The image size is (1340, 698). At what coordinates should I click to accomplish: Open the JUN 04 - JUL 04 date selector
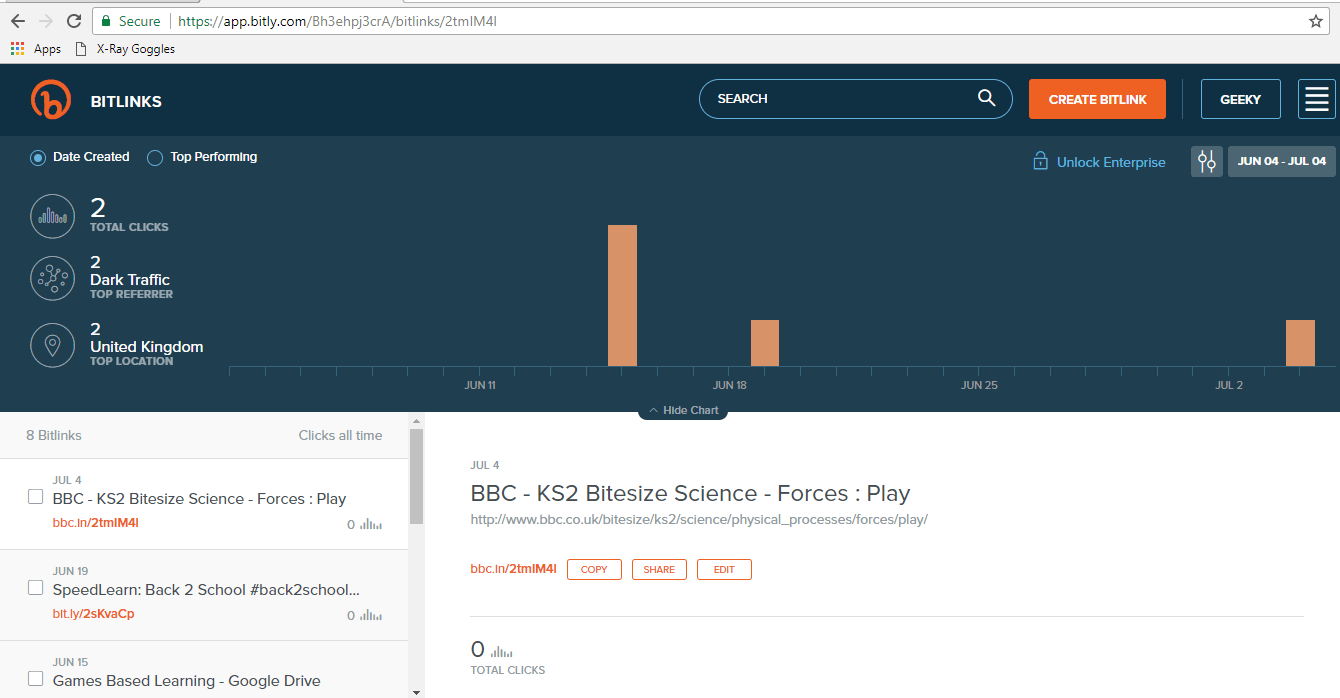point(1281,161)
